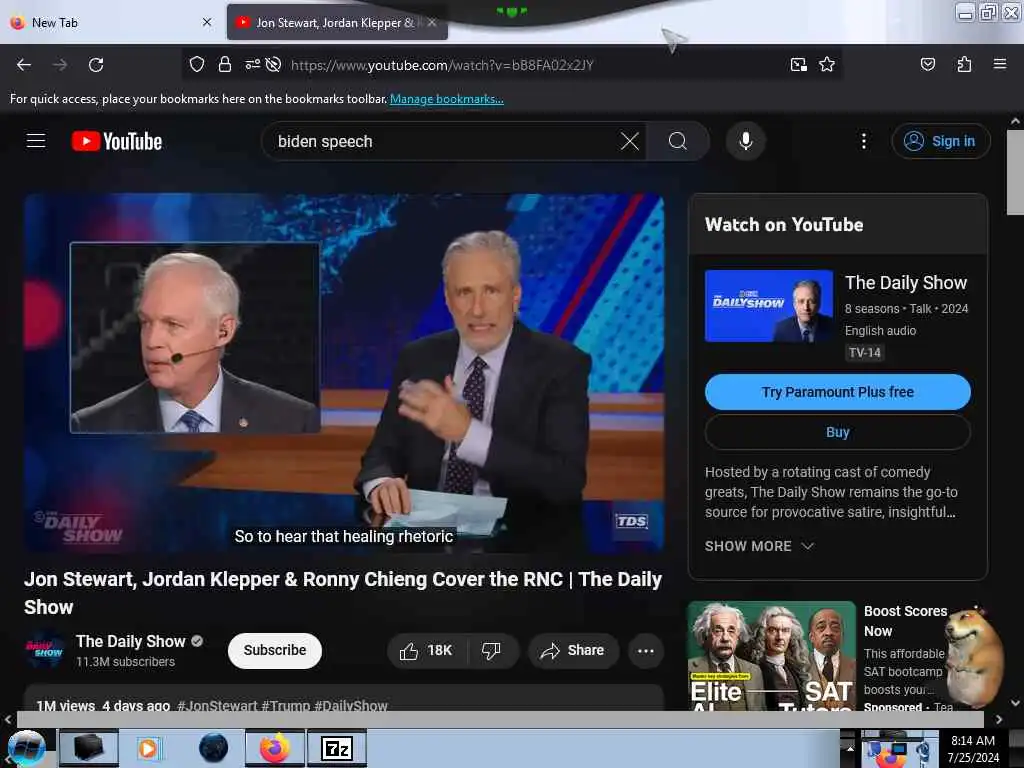Subscribe to The Daily Show channel
The width and height of the screenshot is (1024, 768).
tap(275, 650)
